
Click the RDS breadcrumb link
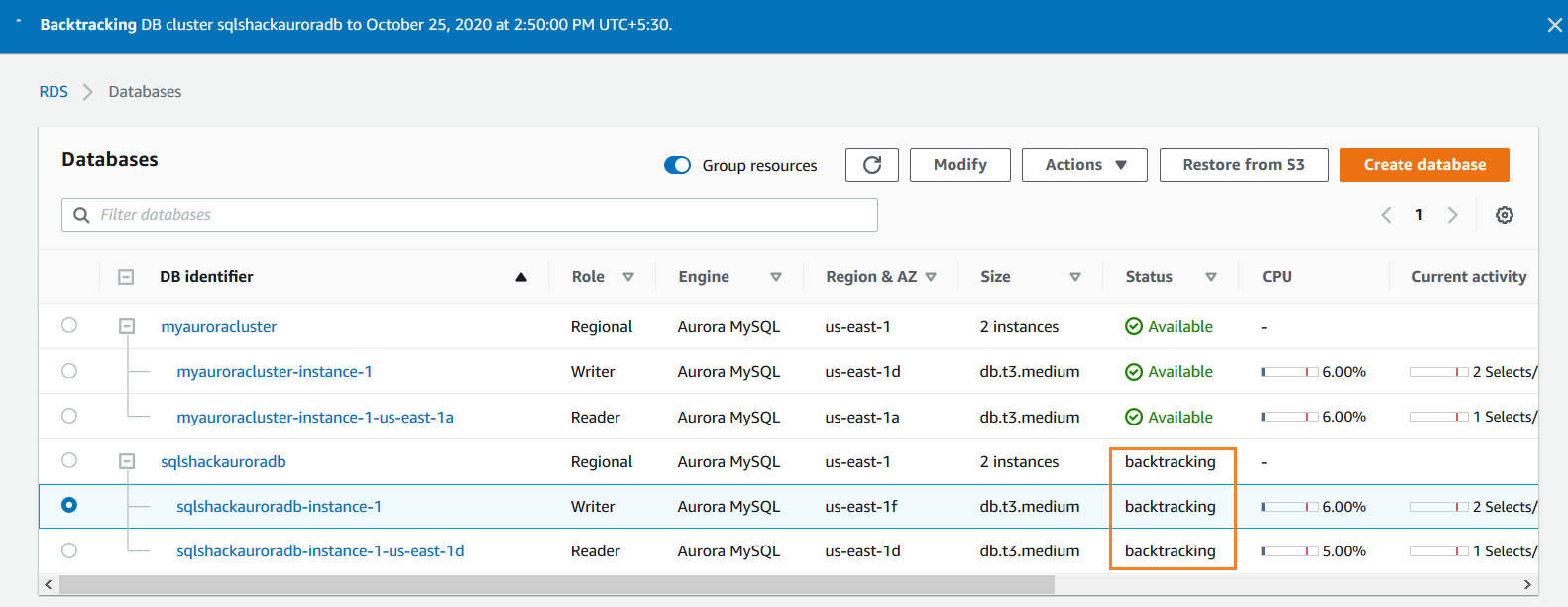(x=54, y=92)
